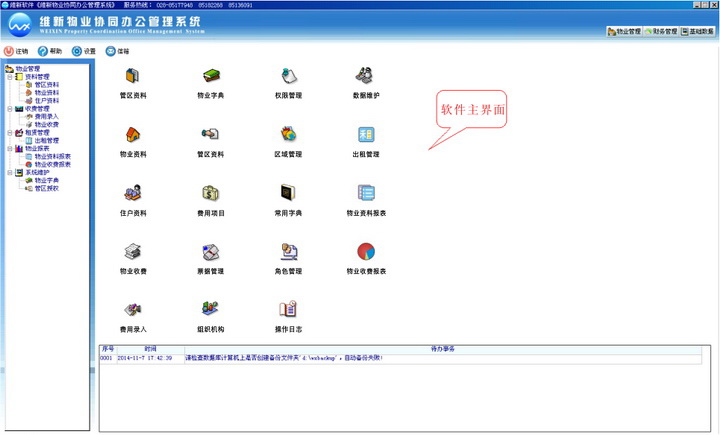Collapse the 收费管理 tree node

(10, 109)
